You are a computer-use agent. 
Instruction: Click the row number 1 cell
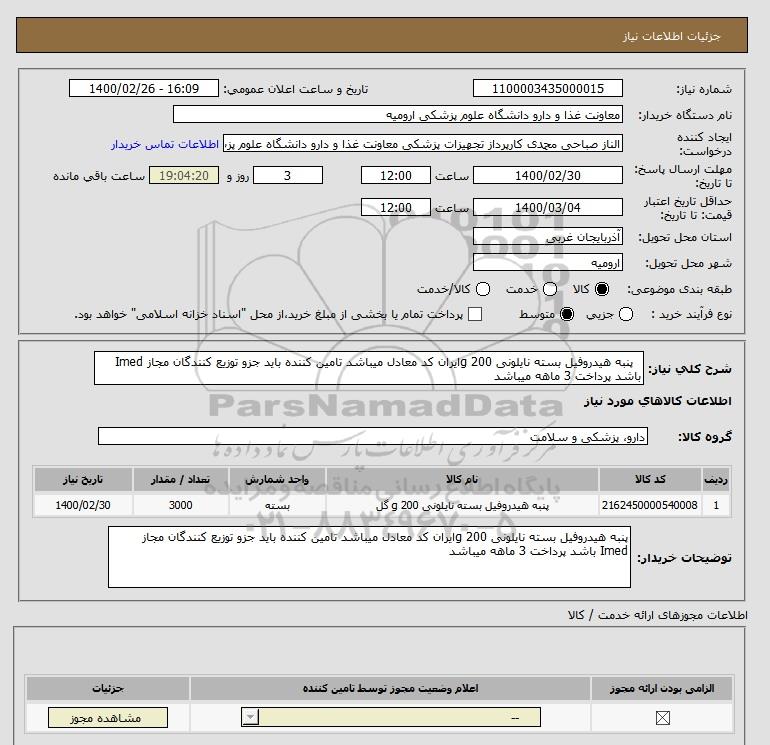pos(716,505)
